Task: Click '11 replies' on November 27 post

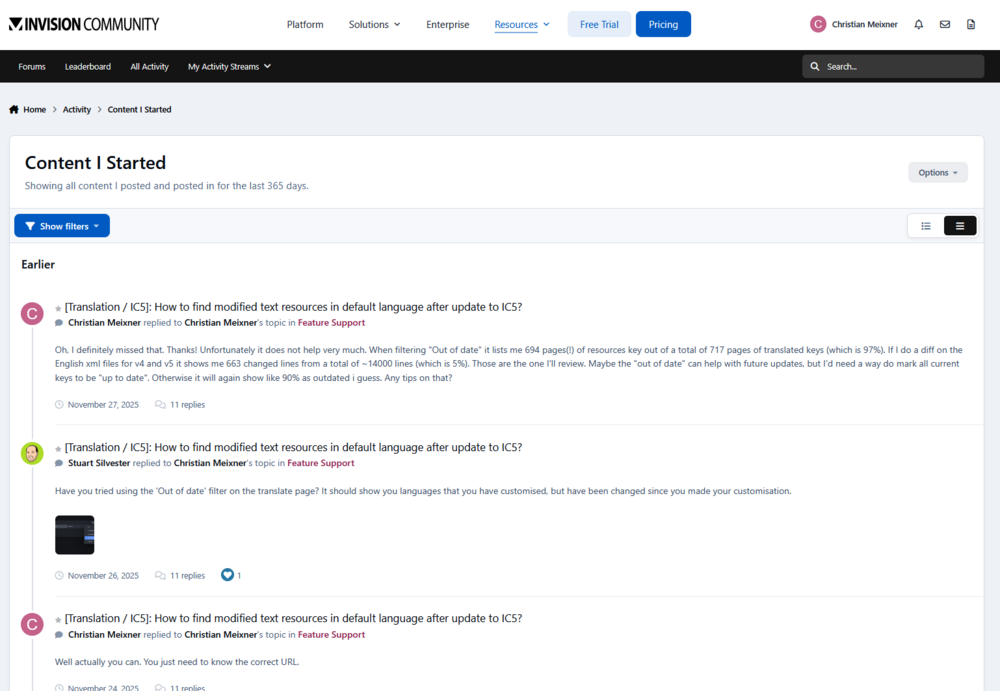Action: click(x=188, y=405)
